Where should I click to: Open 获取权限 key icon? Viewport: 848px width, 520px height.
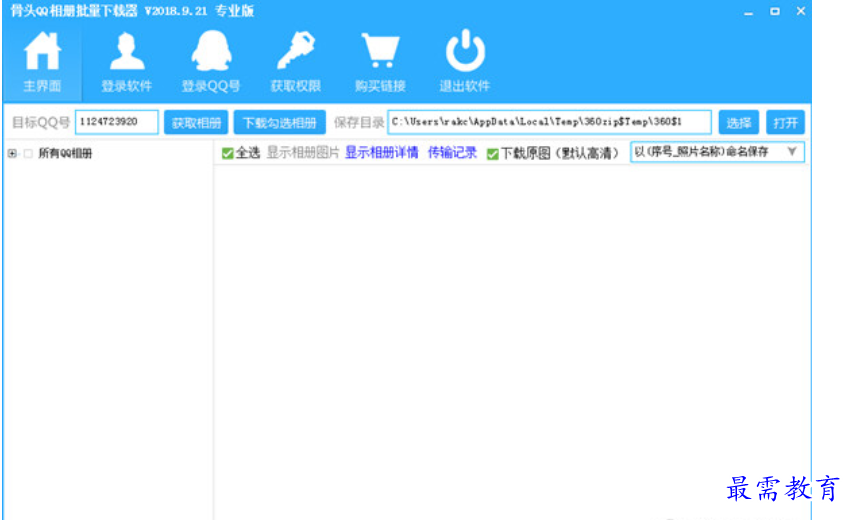[296, 51]
